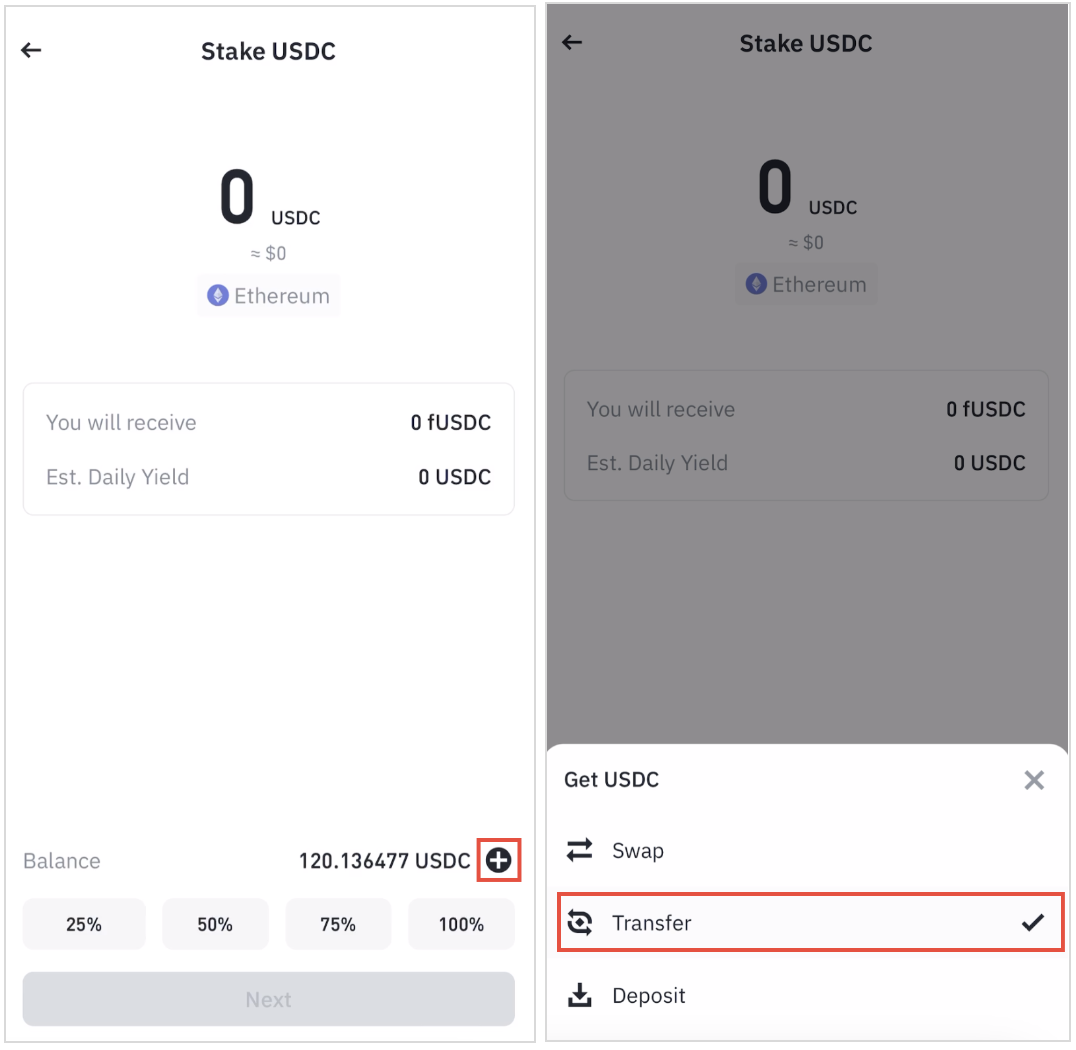1076x1050 pixels.
Task: Tap the Get USDC sheet title
Action: pos(611,780)
